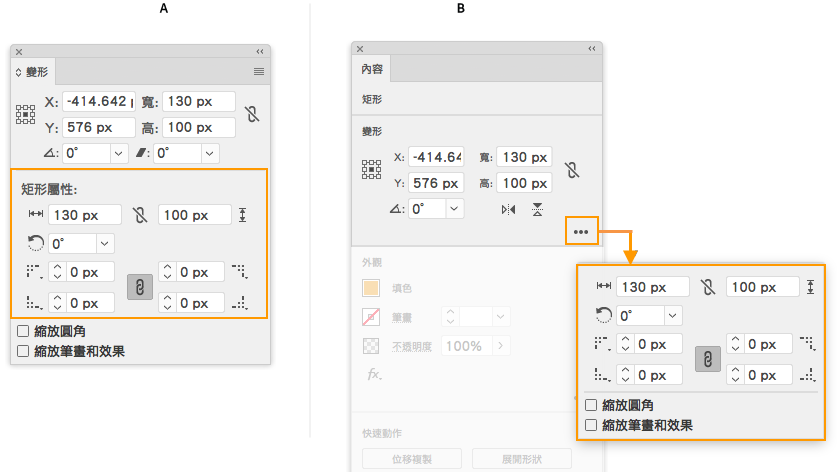Click flip vertical icon in 內容 panel
837x476 pixels.
537,209
